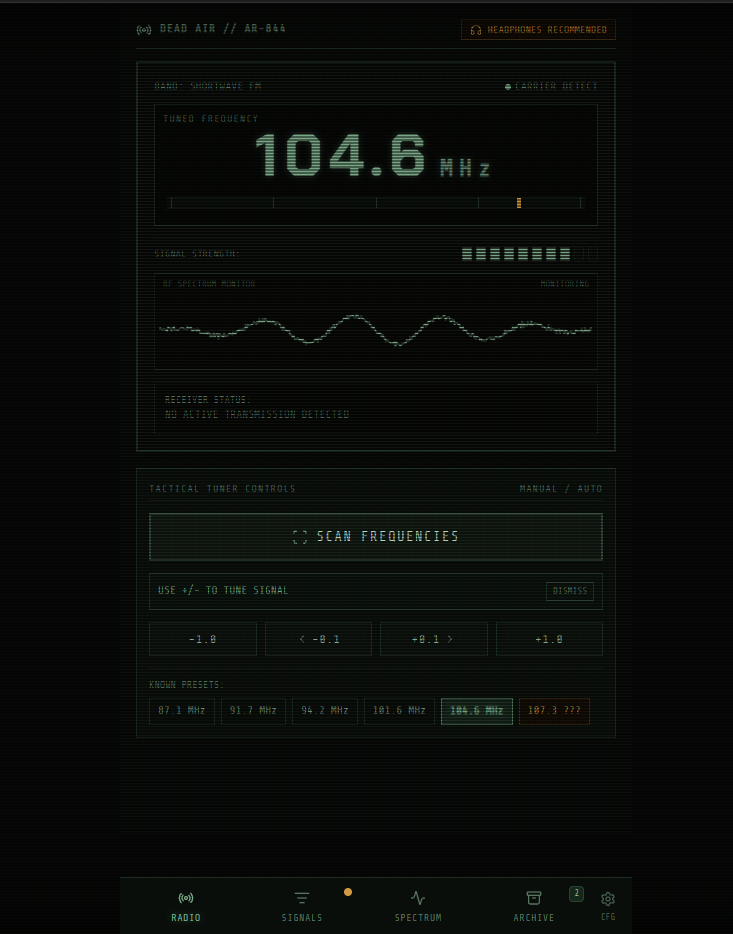733x934 pixels.
Task: Select the active 104.6 MHz preset
Action: 476,711
